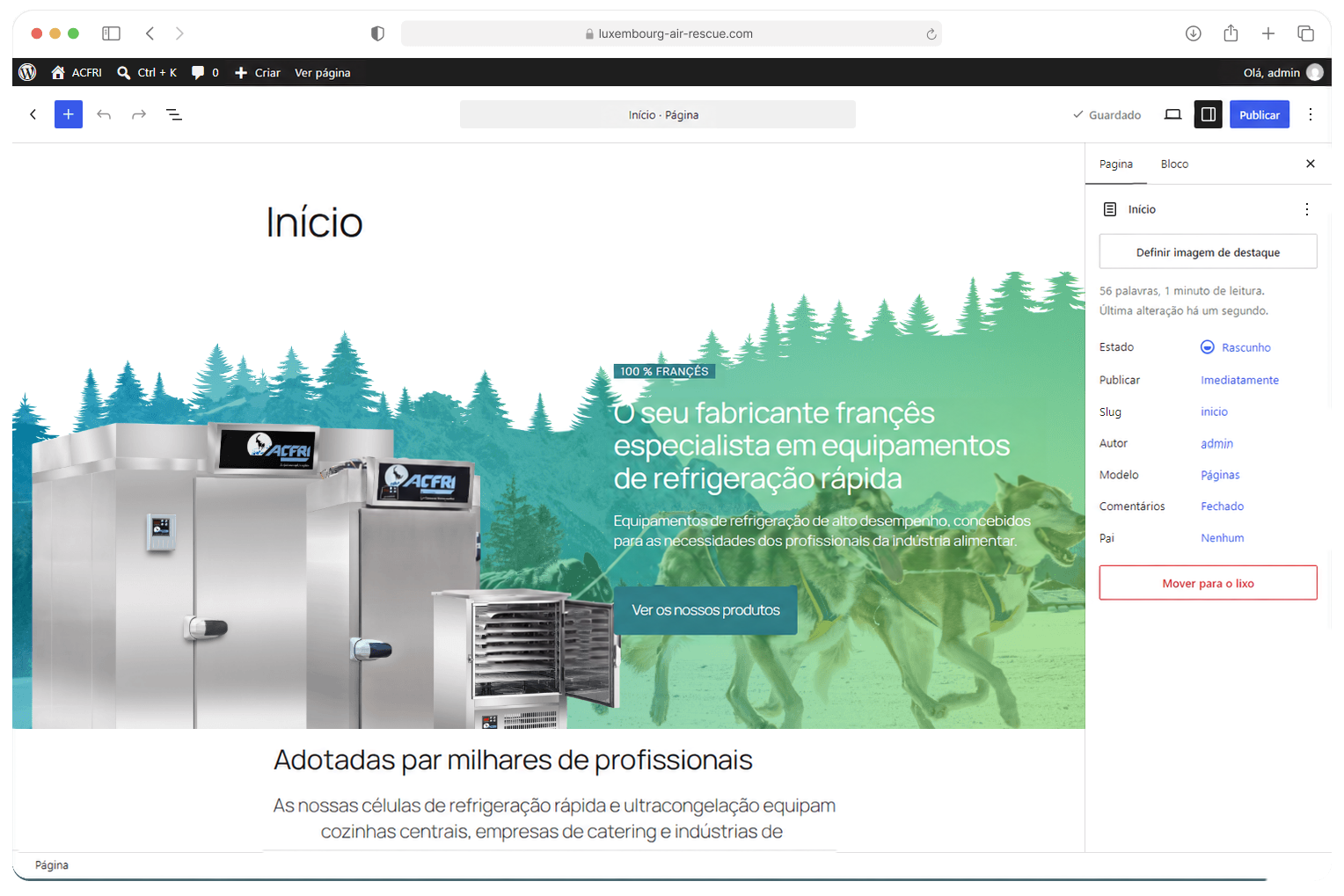This screenshot has height=896, width=1344.
Task: Open actions menu beside Início in sidebar
Action: pyautogui.click(x=1306, y=209)
